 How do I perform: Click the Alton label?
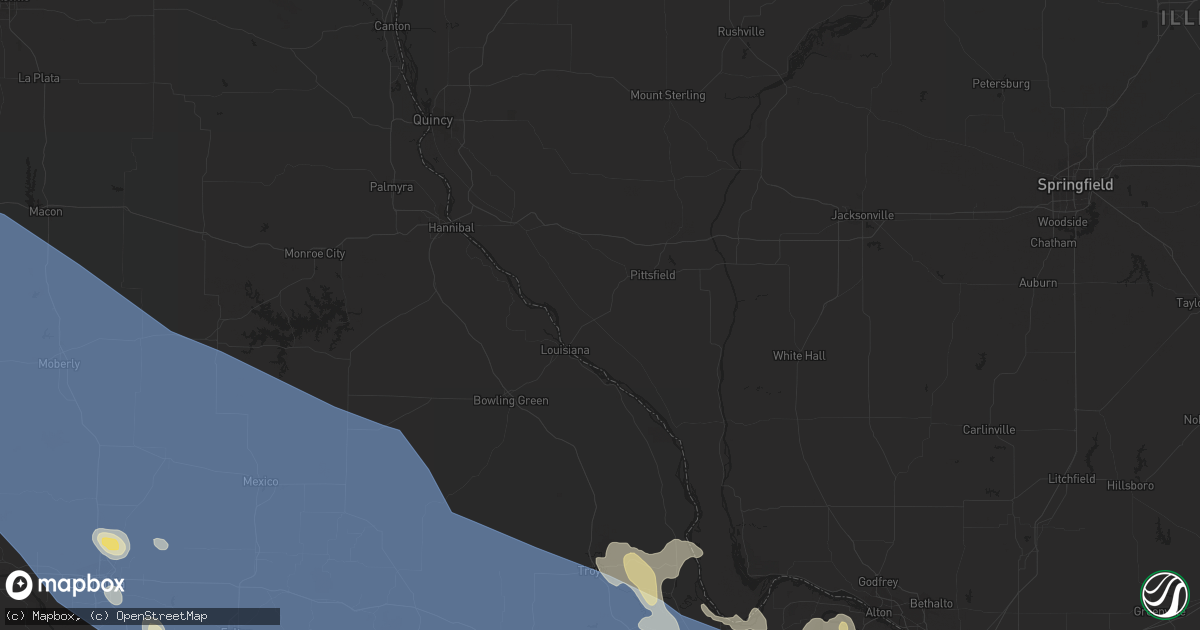(878, 612)
